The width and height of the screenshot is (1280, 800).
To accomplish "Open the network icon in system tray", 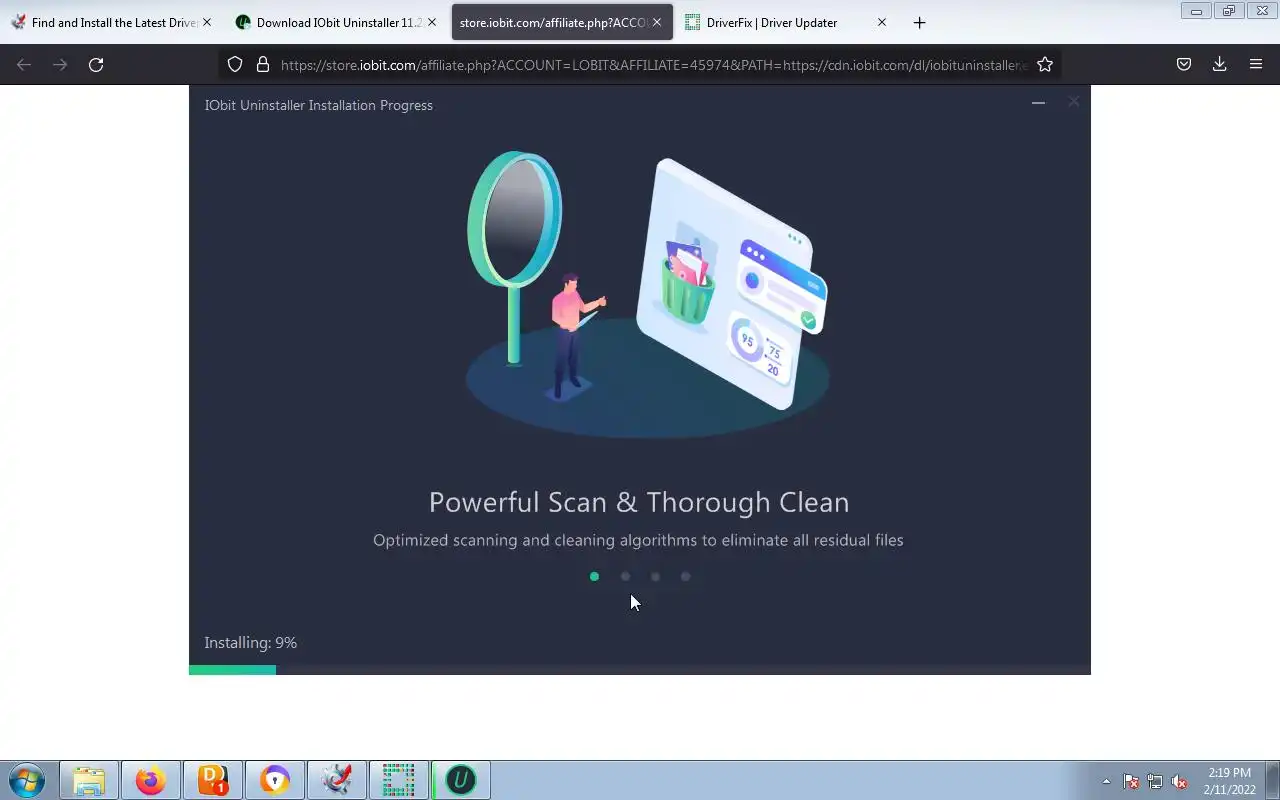I will click(x=1155, y=781).
